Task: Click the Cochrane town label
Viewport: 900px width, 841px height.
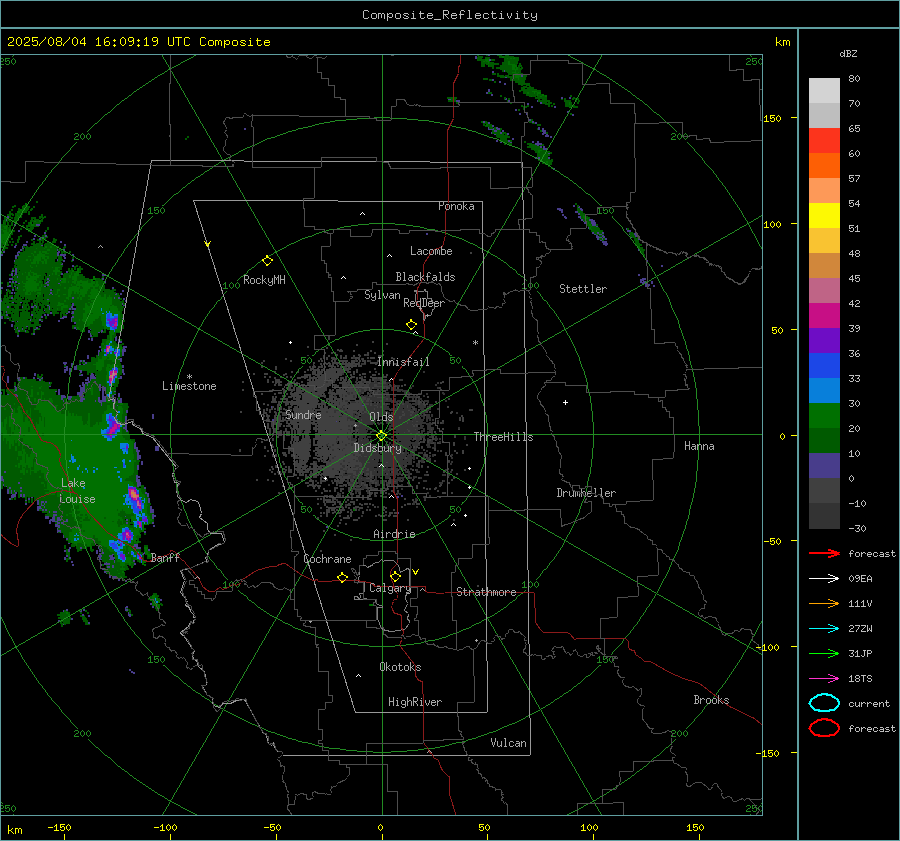Action: point(327,559)
